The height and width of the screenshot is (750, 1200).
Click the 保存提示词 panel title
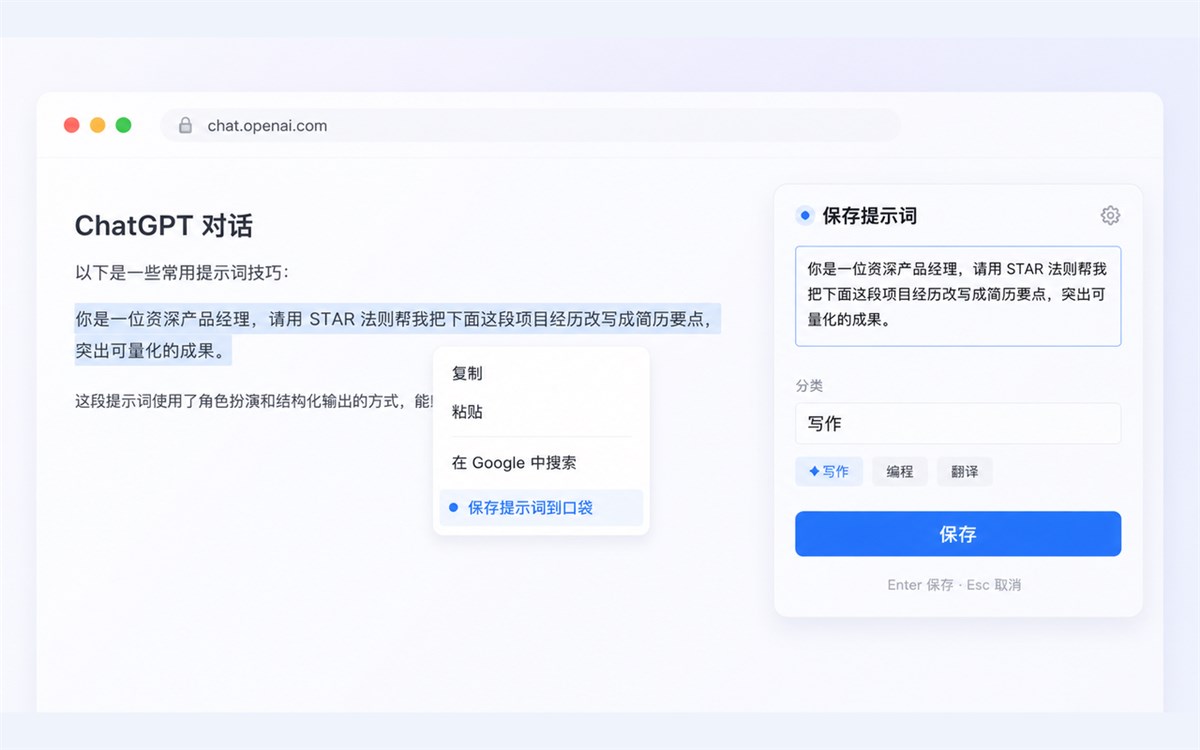point(870,215)
